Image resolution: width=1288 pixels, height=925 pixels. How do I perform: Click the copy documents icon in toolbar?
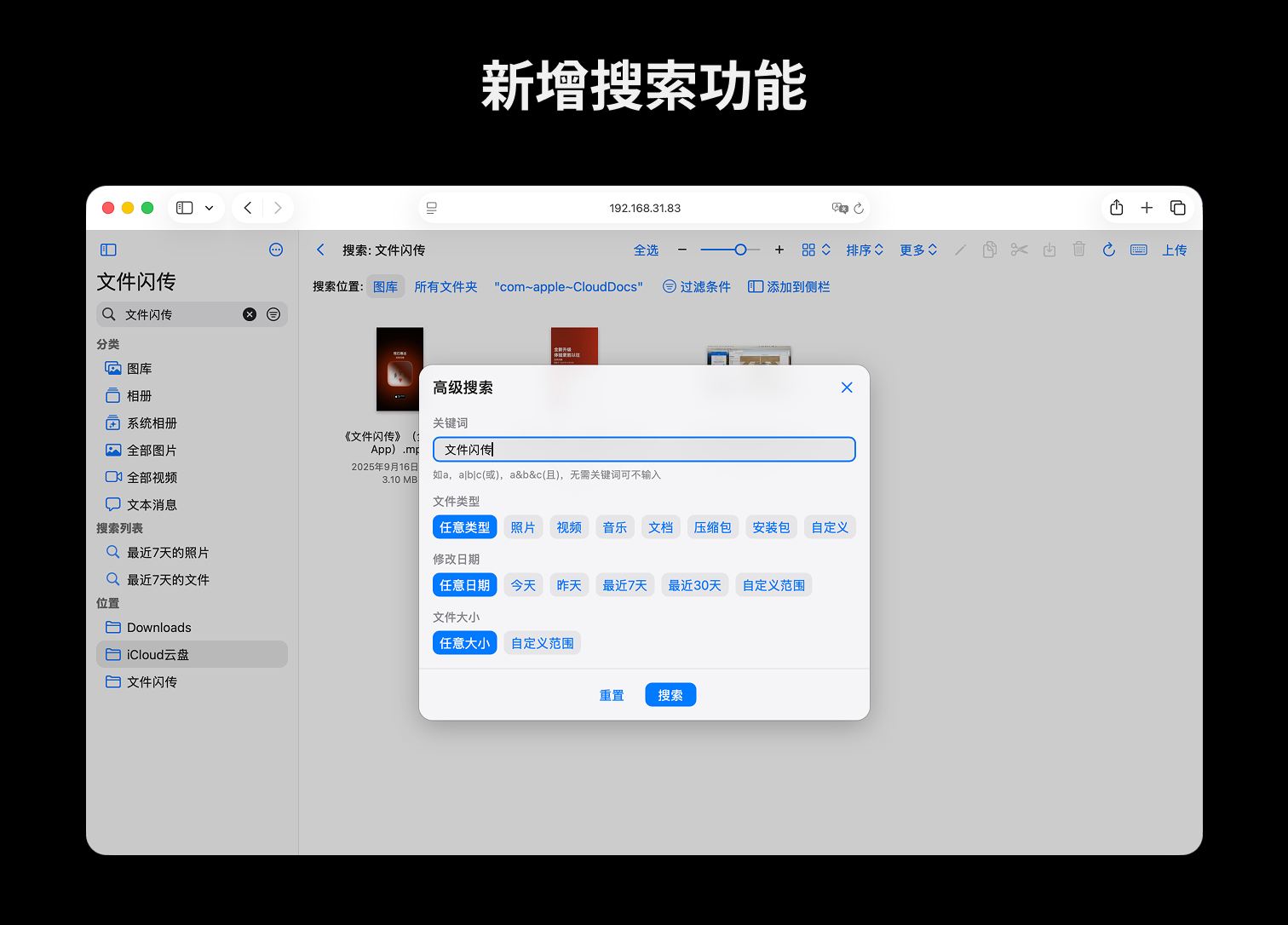click(989, 250)
